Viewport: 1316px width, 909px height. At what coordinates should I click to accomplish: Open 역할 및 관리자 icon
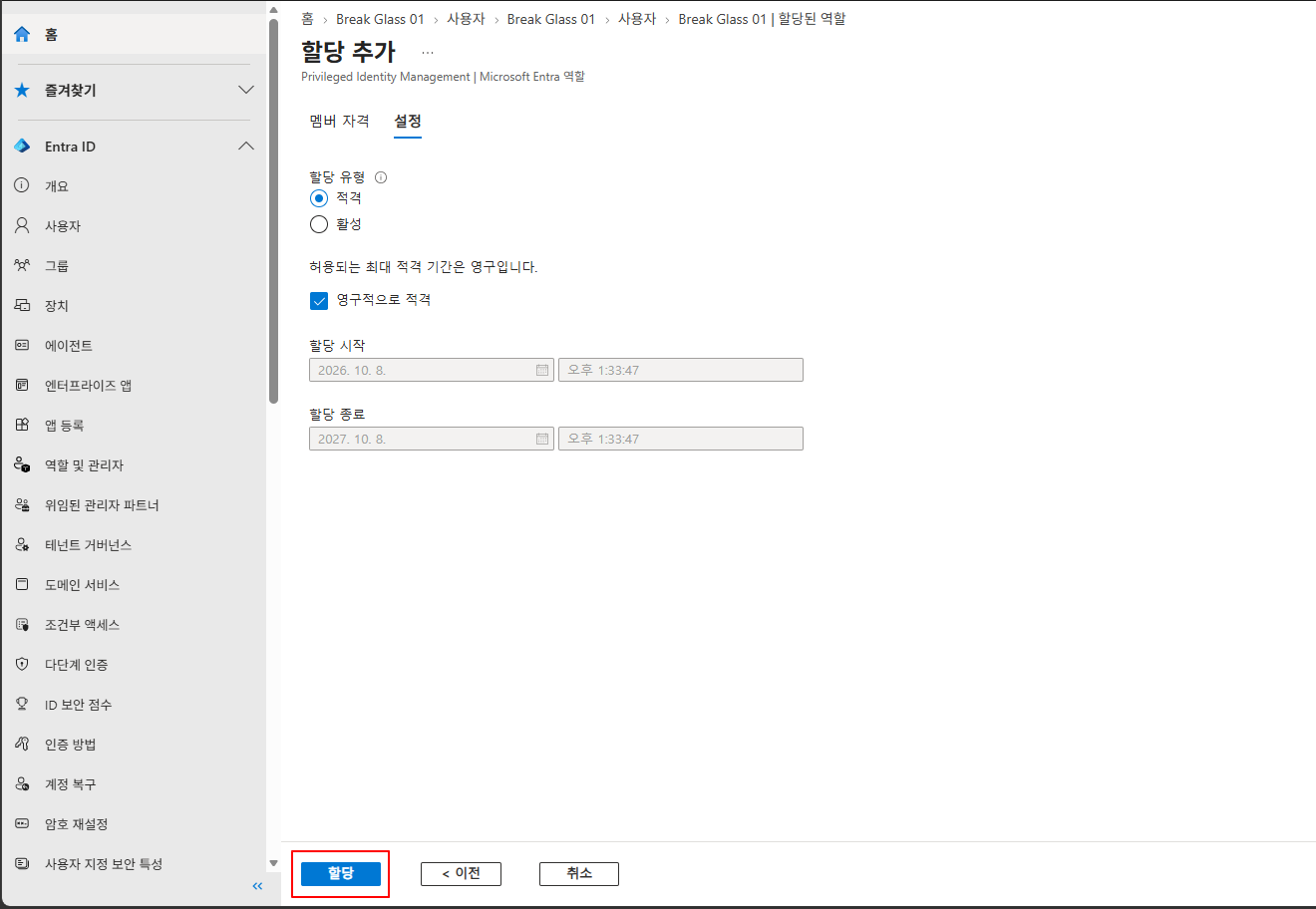pyautogui.click(x=22, y=464)
